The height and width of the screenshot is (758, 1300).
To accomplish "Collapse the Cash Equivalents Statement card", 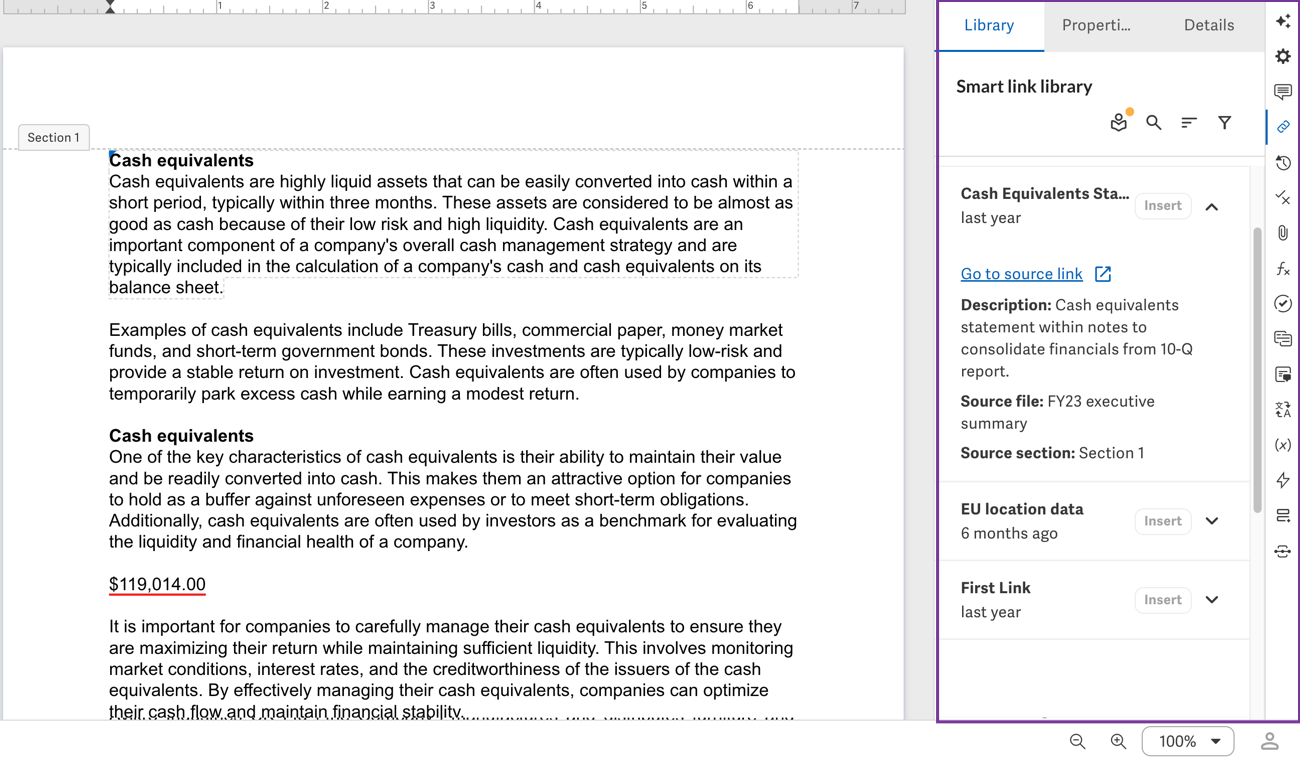I will (1212, 206).
